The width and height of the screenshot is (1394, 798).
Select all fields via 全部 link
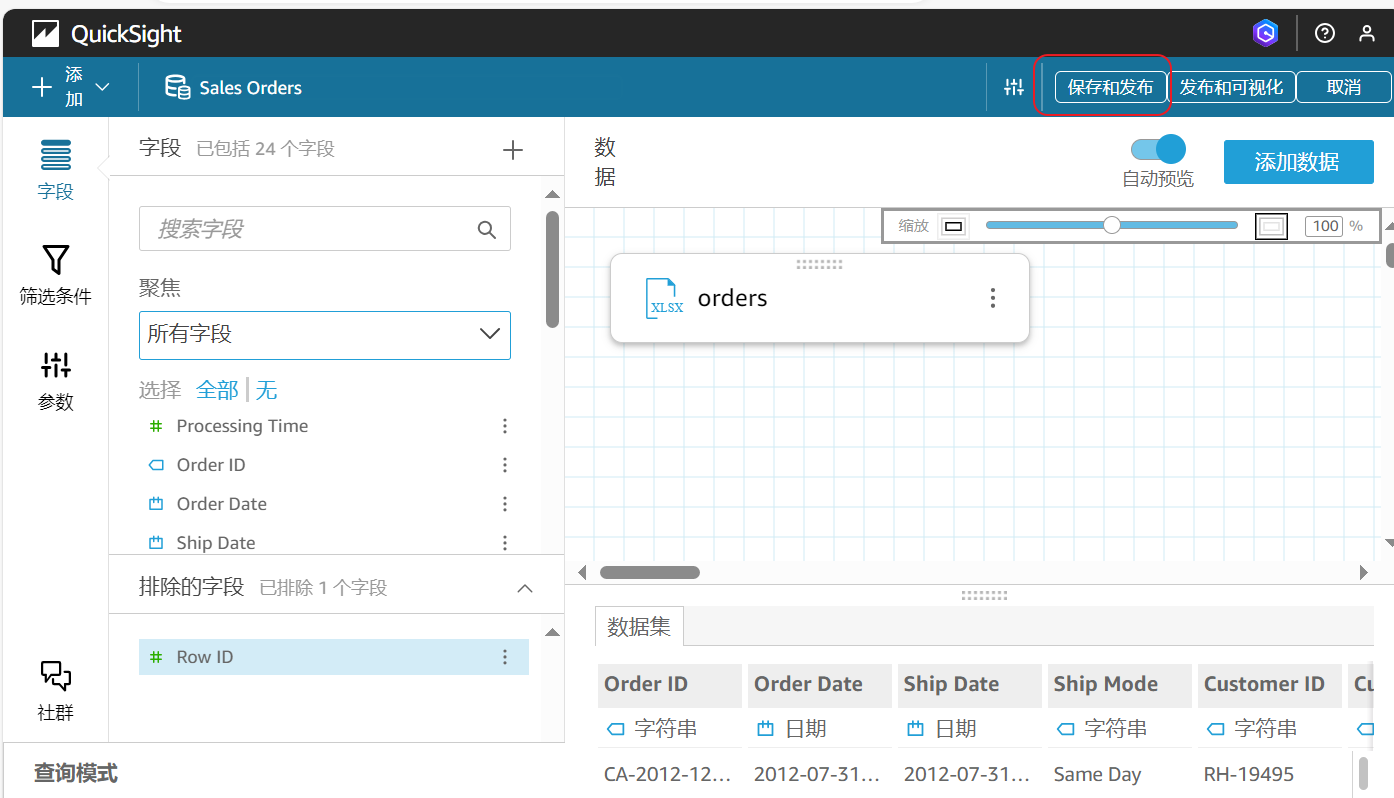[x=217, y=390]
